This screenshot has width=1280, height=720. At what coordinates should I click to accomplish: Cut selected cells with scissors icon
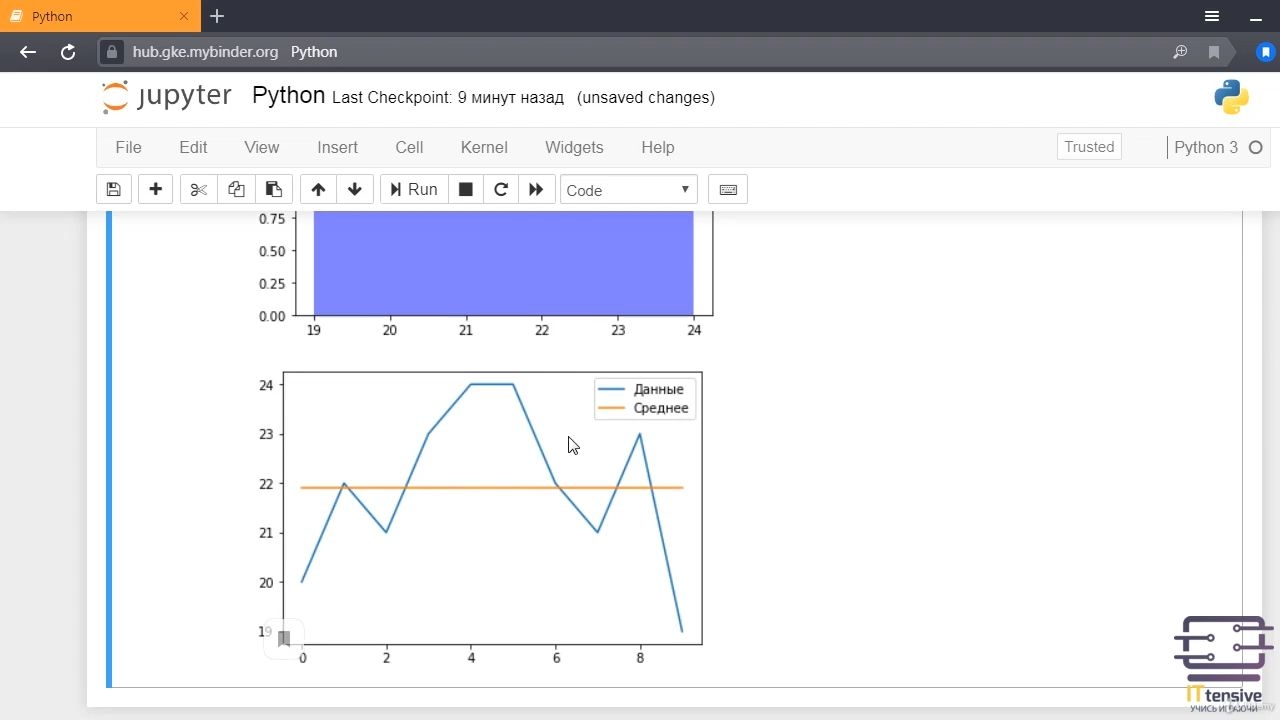pos(199,189)
